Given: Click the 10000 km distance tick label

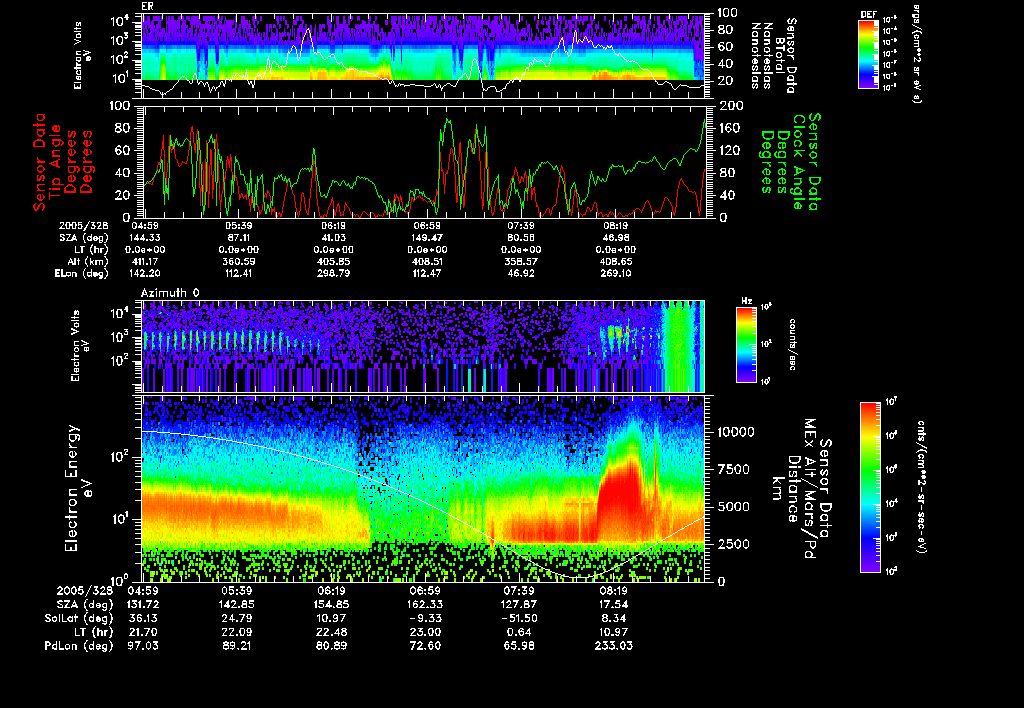Looking at the screenshot, I should click(736, 432).
